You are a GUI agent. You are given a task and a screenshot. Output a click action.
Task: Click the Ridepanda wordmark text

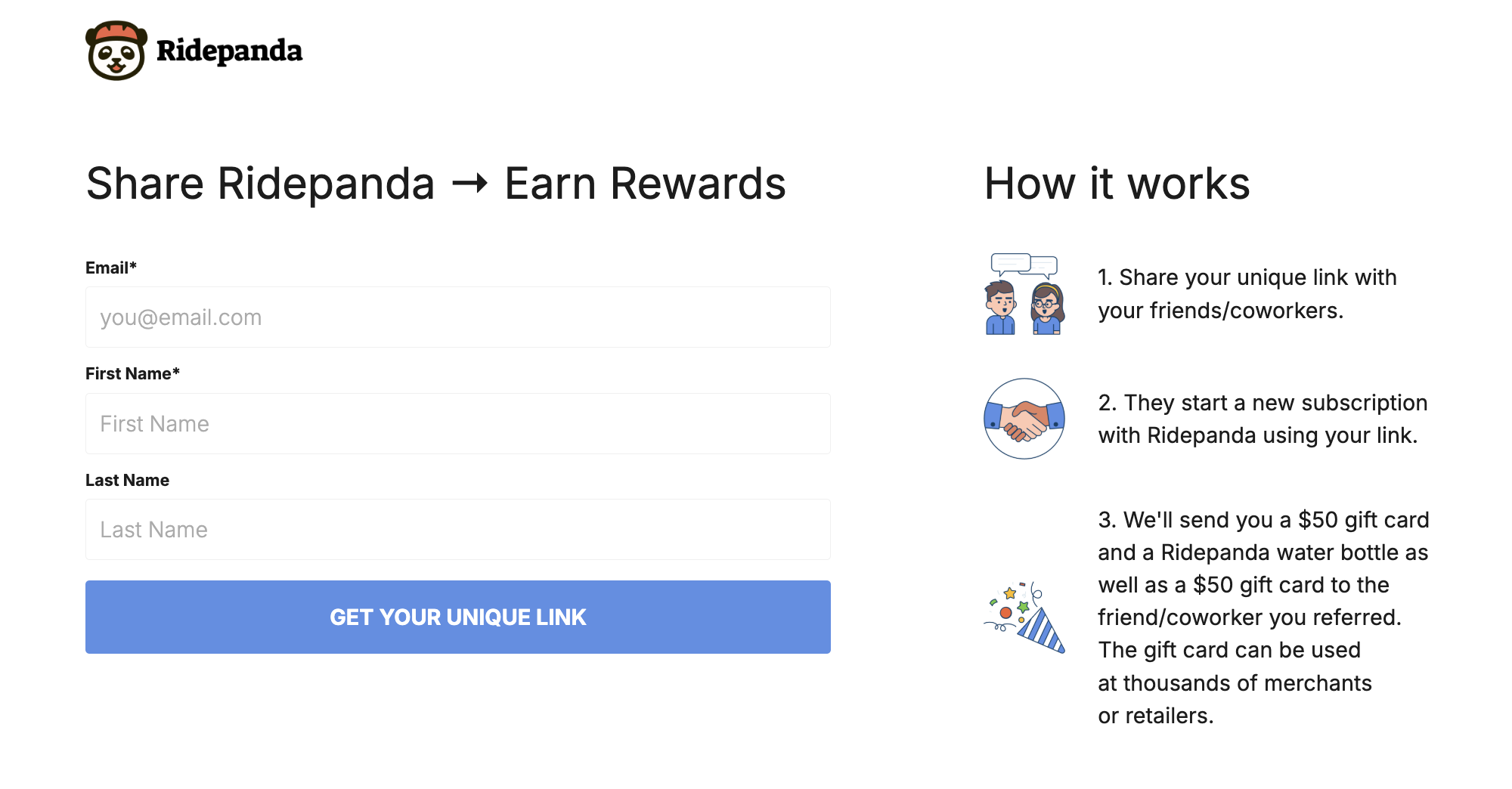[229, 51]
